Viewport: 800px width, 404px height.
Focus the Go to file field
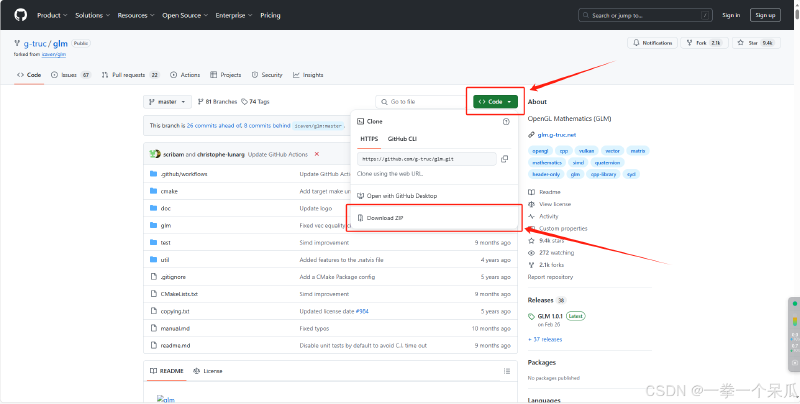(x=420, y=102)
